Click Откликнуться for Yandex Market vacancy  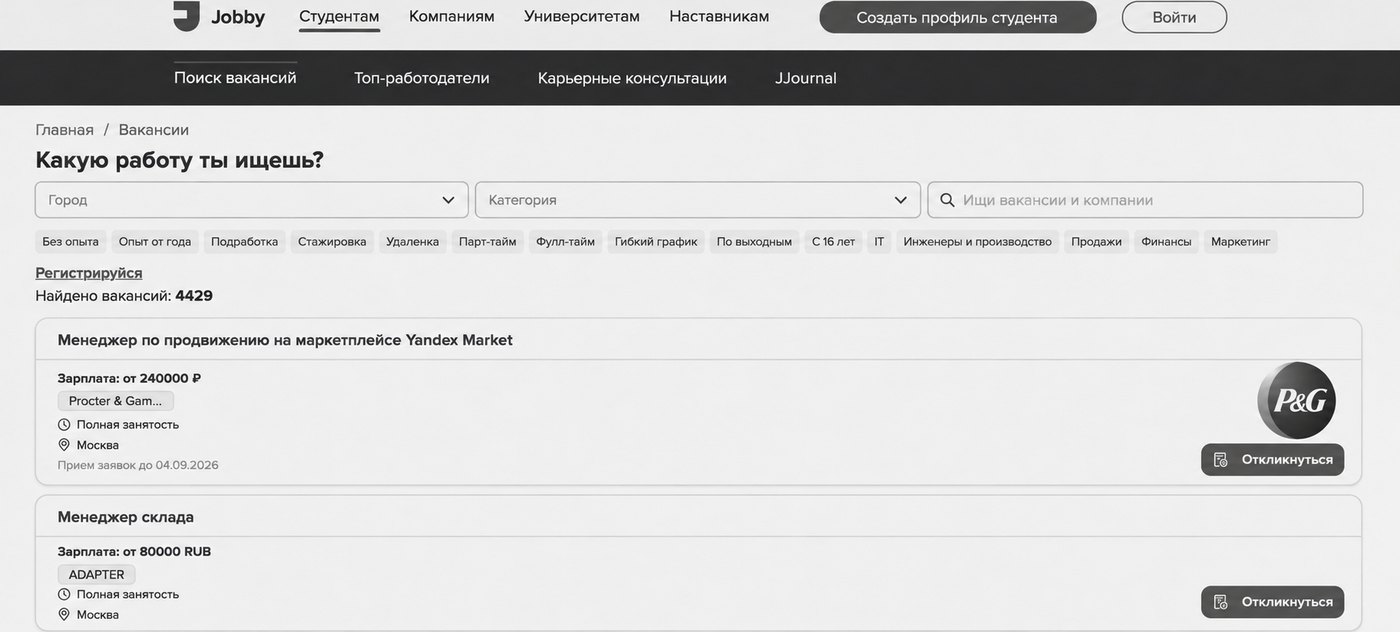pyautogui.click(x=1272, y=460)
